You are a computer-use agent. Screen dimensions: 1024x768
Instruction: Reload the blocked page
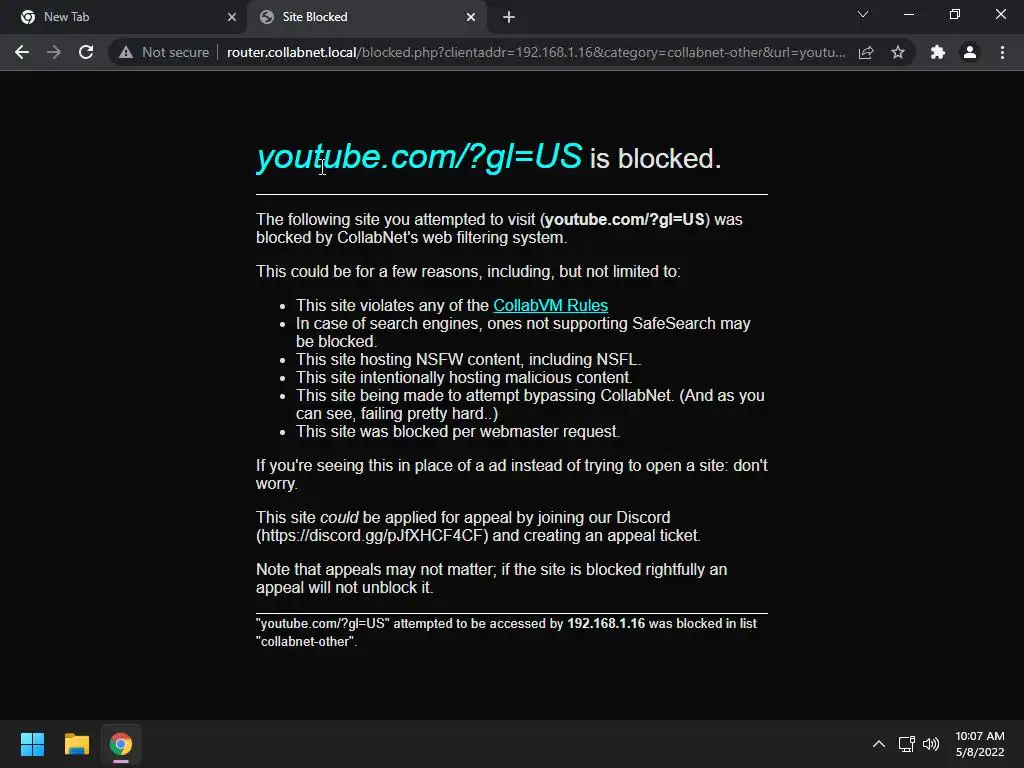point(86,52)
